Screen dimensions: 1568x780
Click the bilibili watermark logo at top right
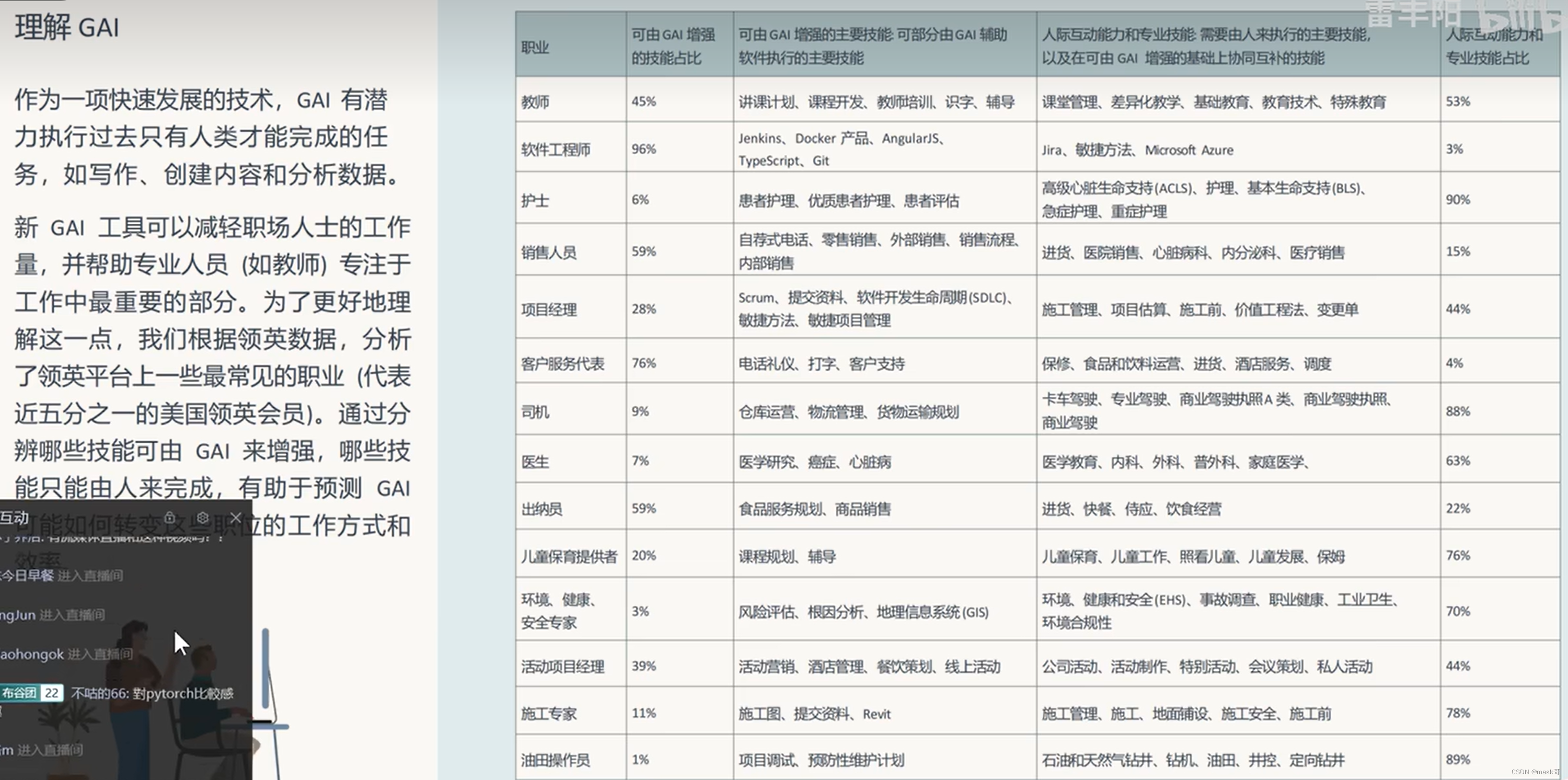(x=1520, y=15)
